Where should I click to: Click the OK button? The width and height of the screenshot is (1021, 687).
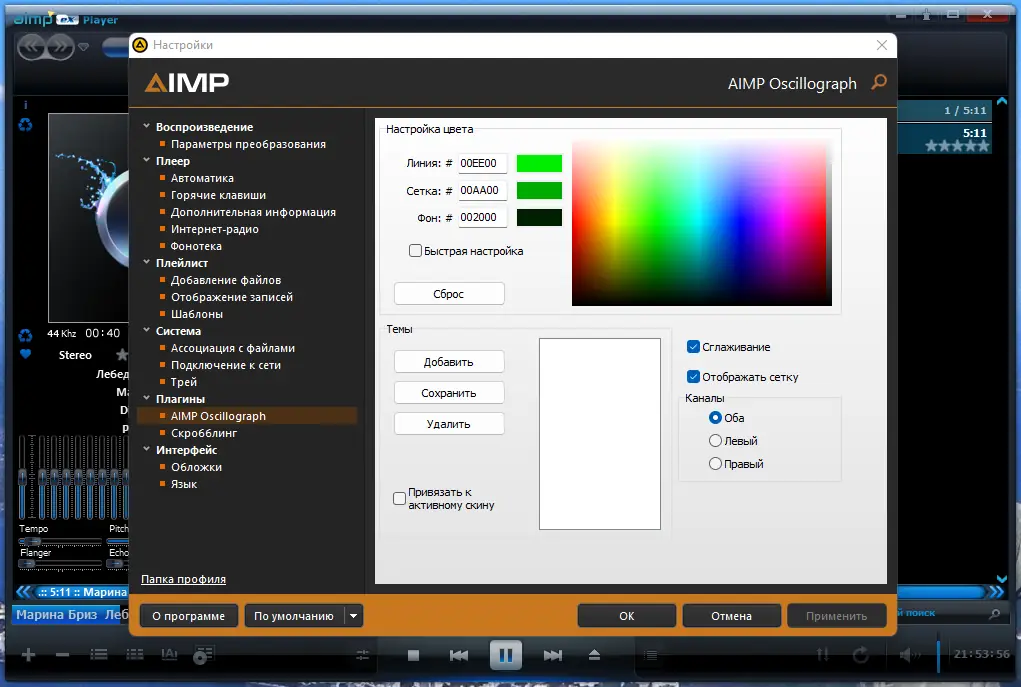tap(626, 616)
